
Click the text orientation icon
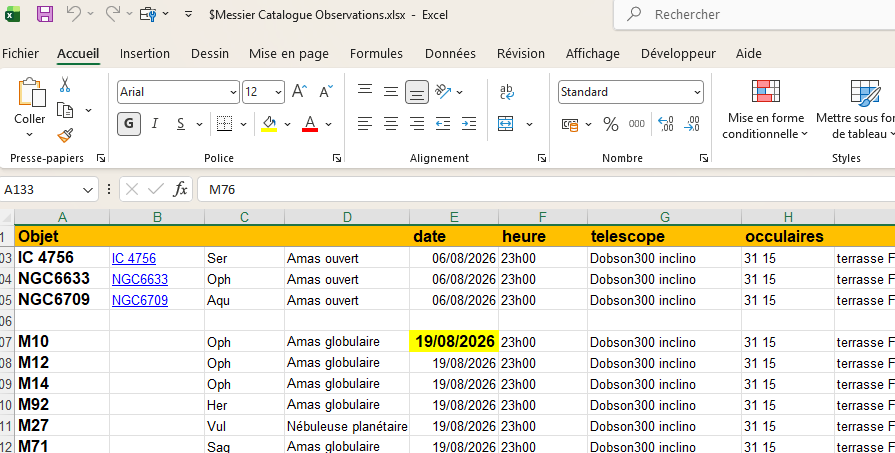443,91
